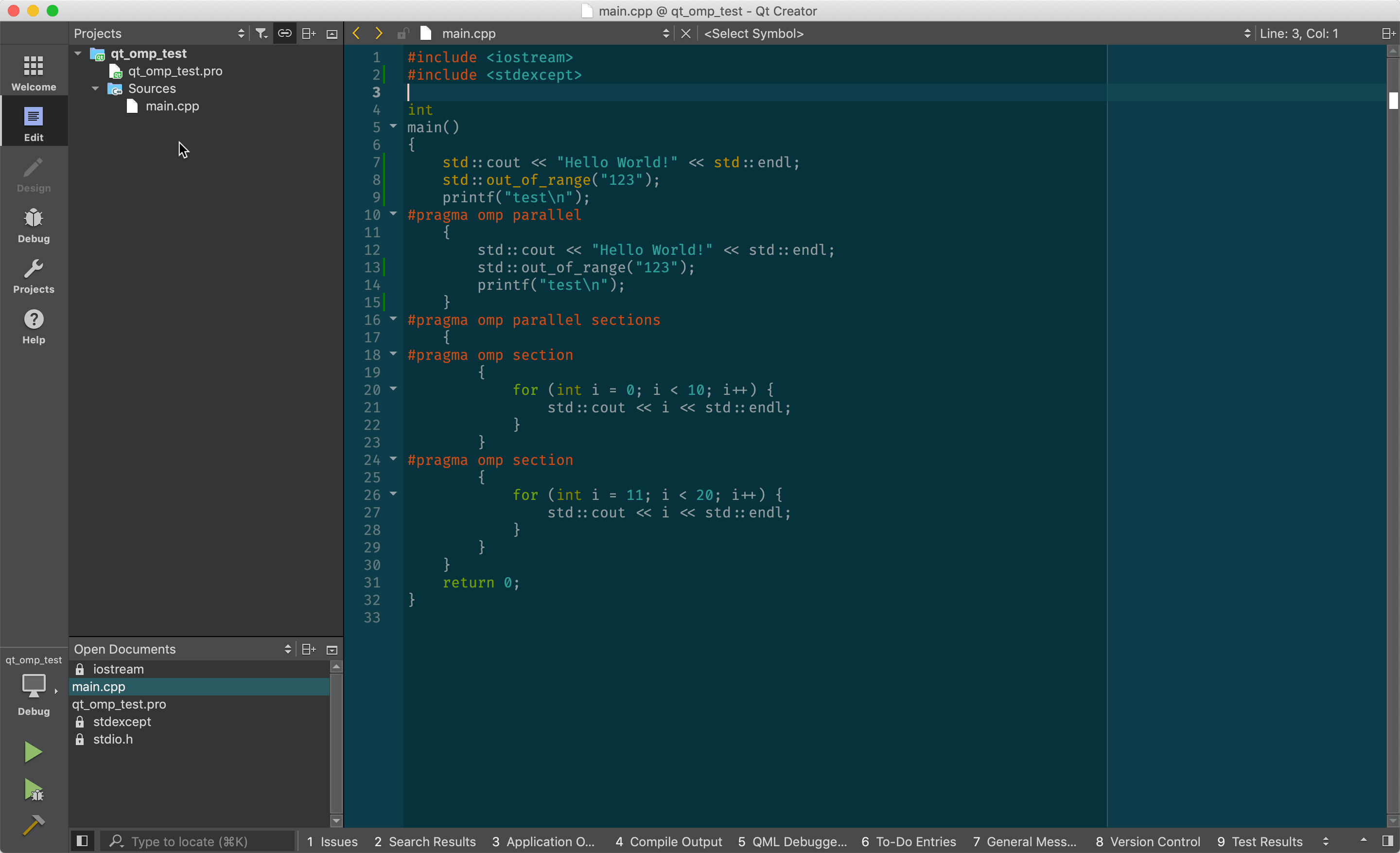Viewport: 1400px width, 853px height.
Task: Maximize output panes with up arrow
Action: tap(1363, 840)
